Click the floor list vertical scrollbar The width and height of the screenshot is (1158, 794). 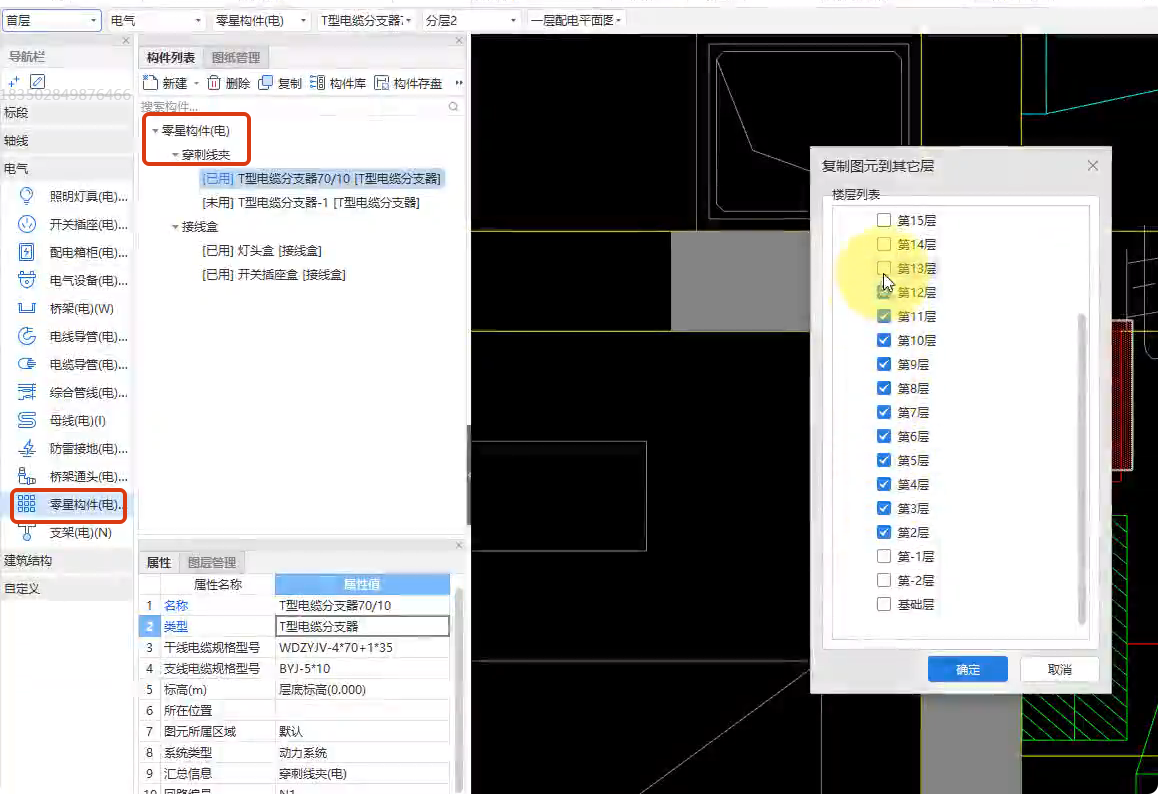point(1082,468)
